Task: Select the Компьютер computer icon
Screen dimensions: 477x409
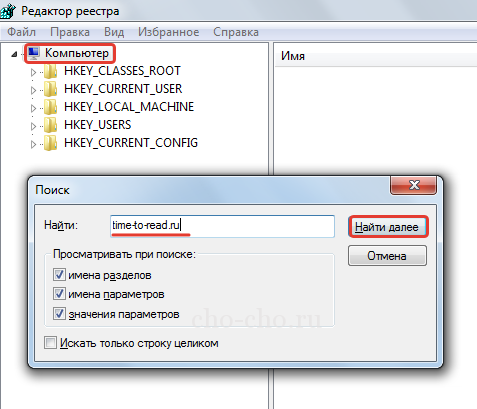Action: (x=34, y=53)
